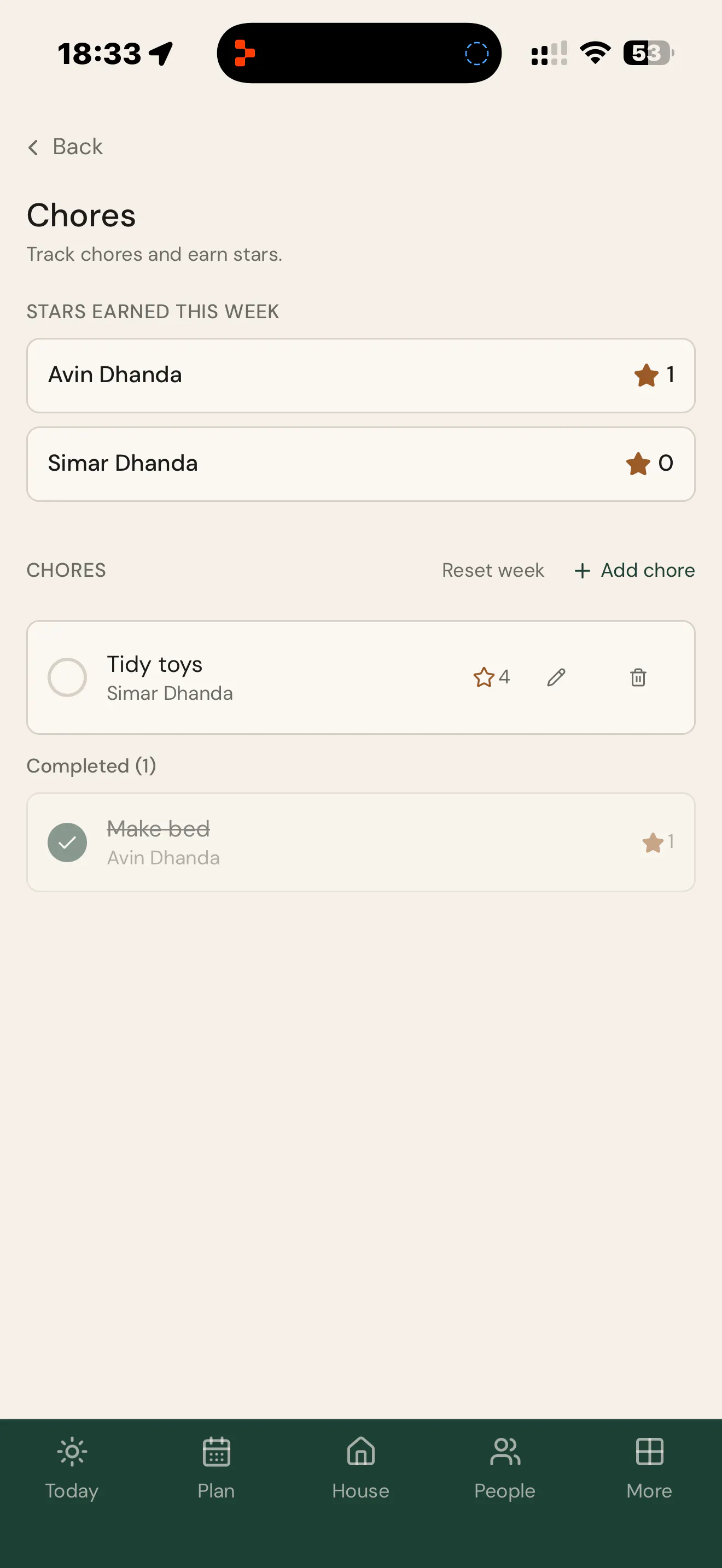The image size is (722, 1568).
Task: Tap the Back label at top
Action: pyautogui.click(x=77, y=147)
